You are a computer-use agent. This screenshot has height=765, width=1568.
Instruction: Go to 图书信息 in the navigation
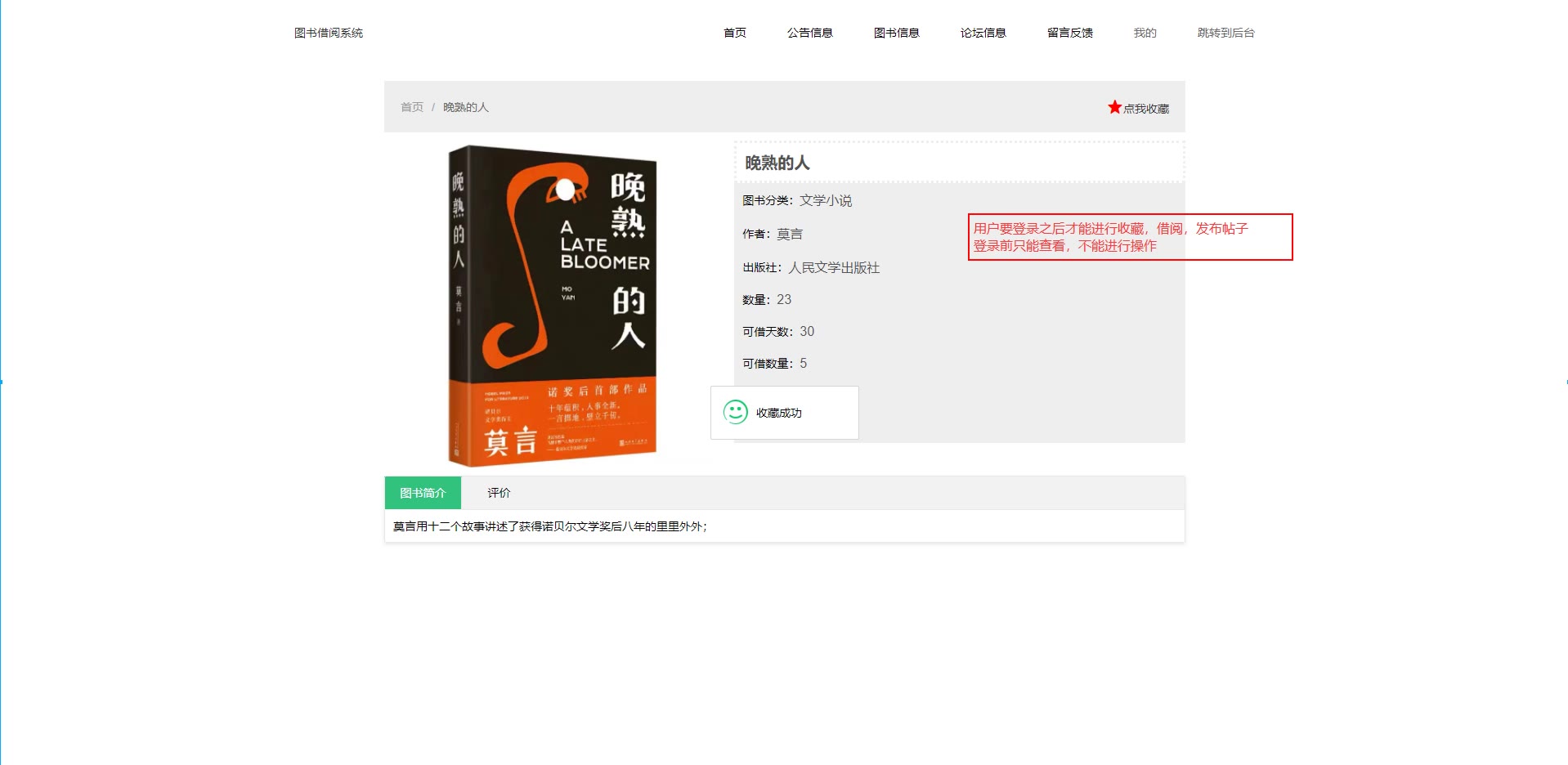(896, 33)
